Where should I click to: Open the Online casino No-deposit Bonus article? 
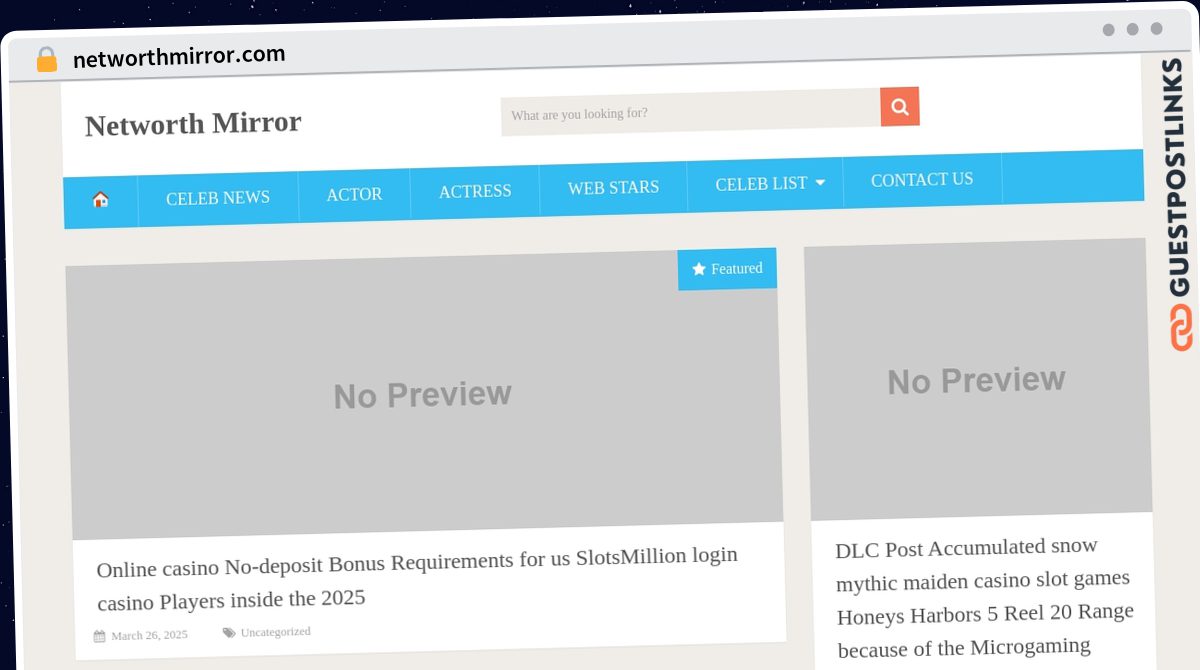[x=417, y=579]
